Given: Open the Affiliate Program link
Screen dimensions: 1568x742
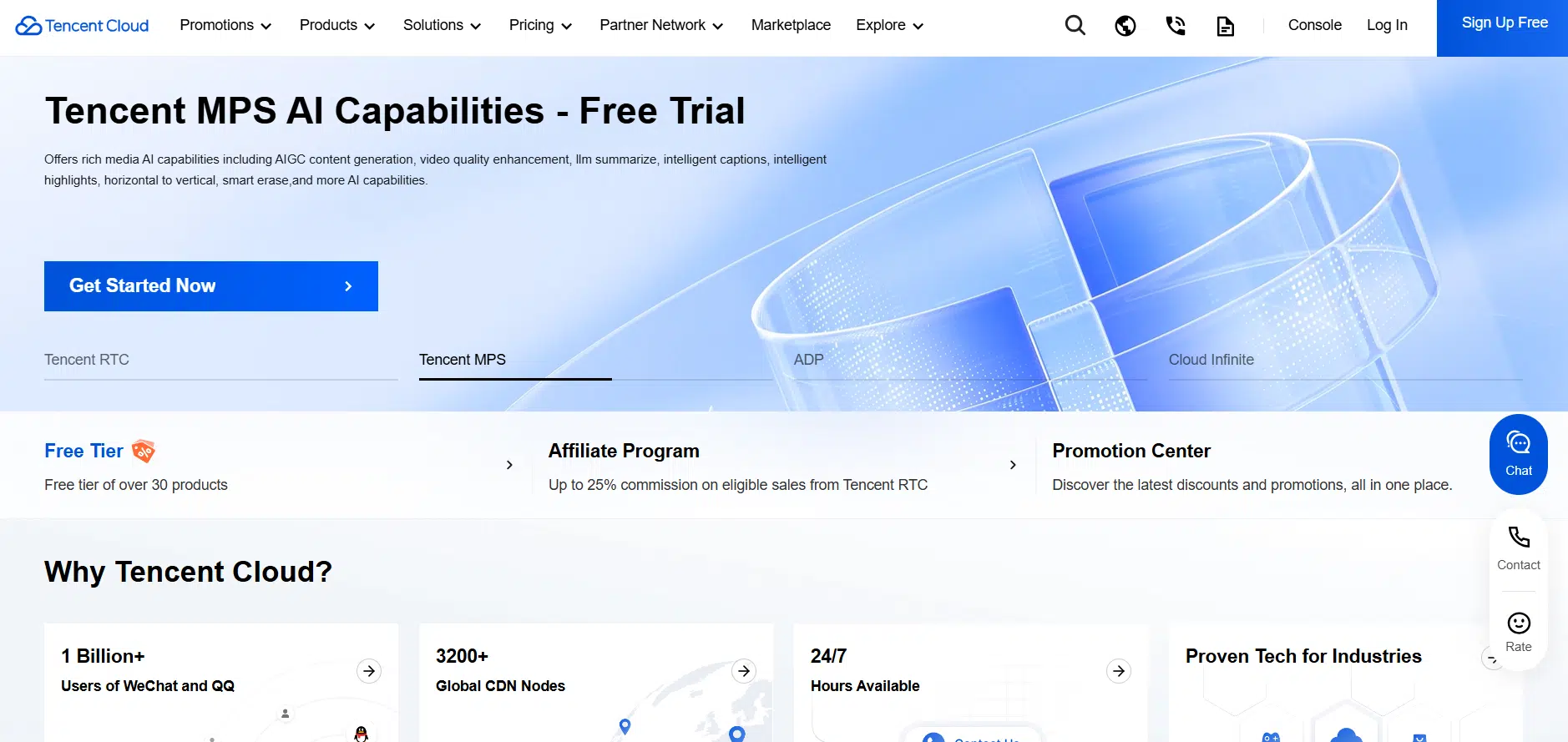Looking at the screenshot, I should [x=624, y=451].
